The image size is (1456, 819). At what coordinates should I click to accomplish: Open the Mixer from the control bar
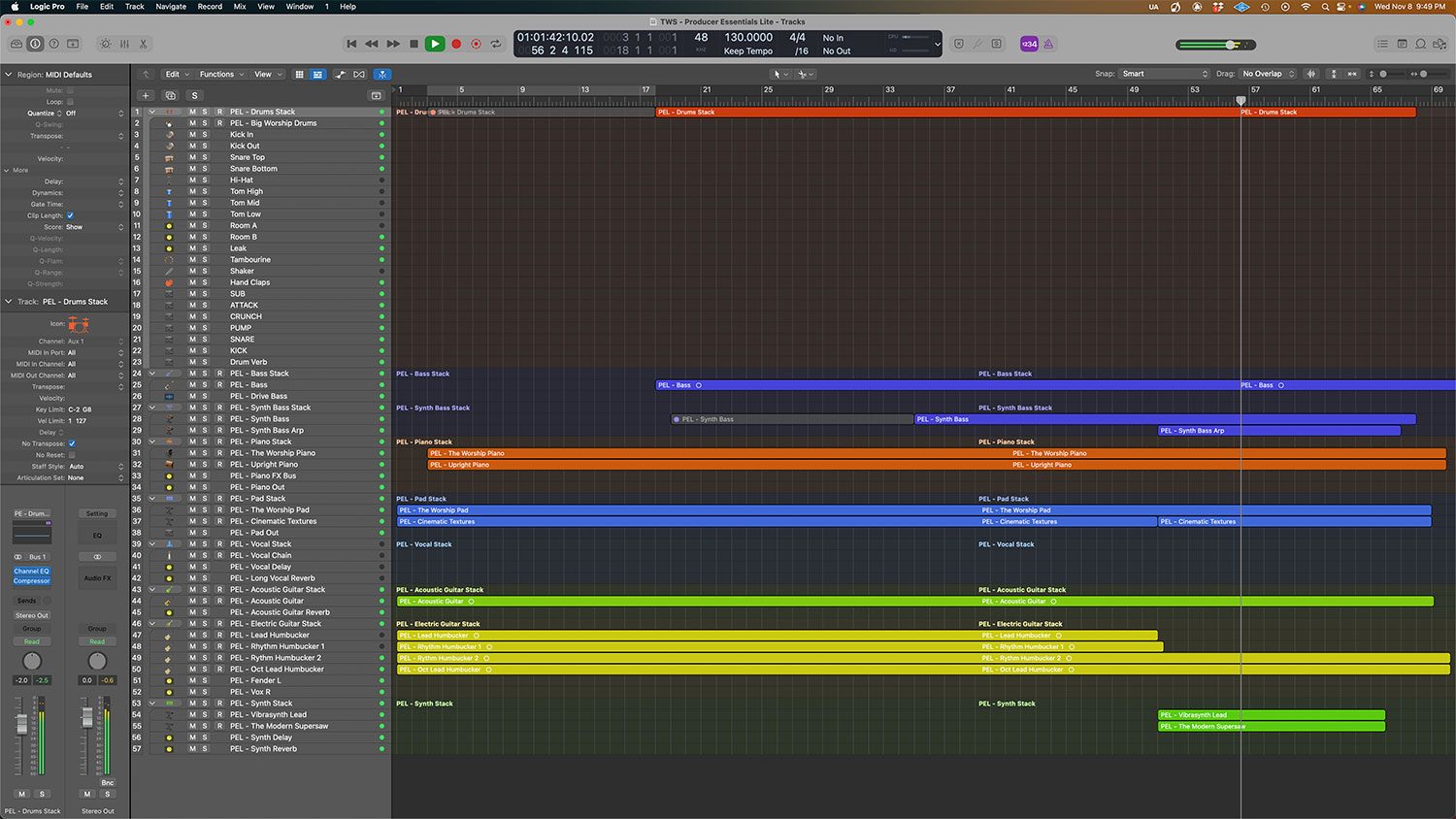tap(124, 44)
